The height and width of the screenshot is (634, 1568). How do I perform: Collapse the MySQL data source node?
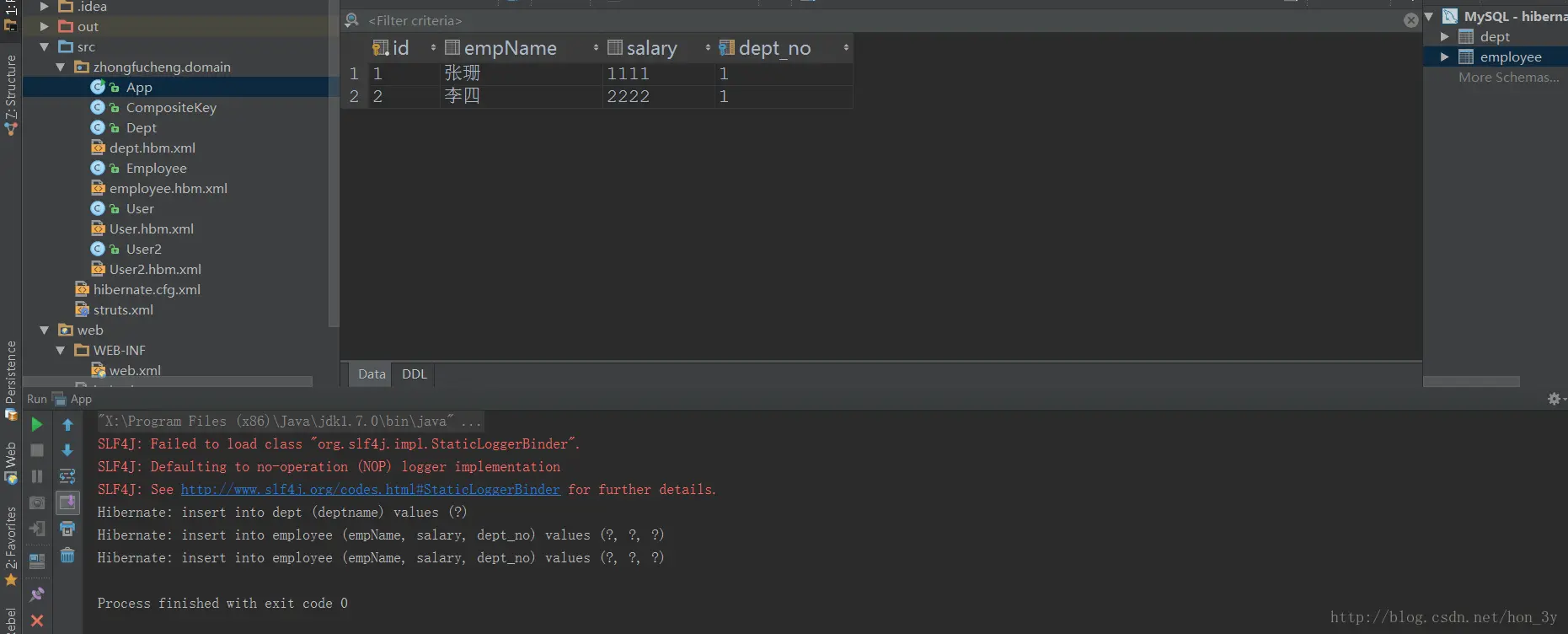coord(1429,16)
